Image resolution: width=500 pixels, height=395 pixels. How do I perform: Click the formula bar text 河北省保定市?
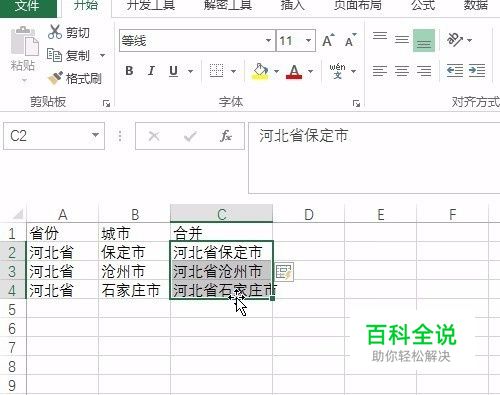pos(303,136)
